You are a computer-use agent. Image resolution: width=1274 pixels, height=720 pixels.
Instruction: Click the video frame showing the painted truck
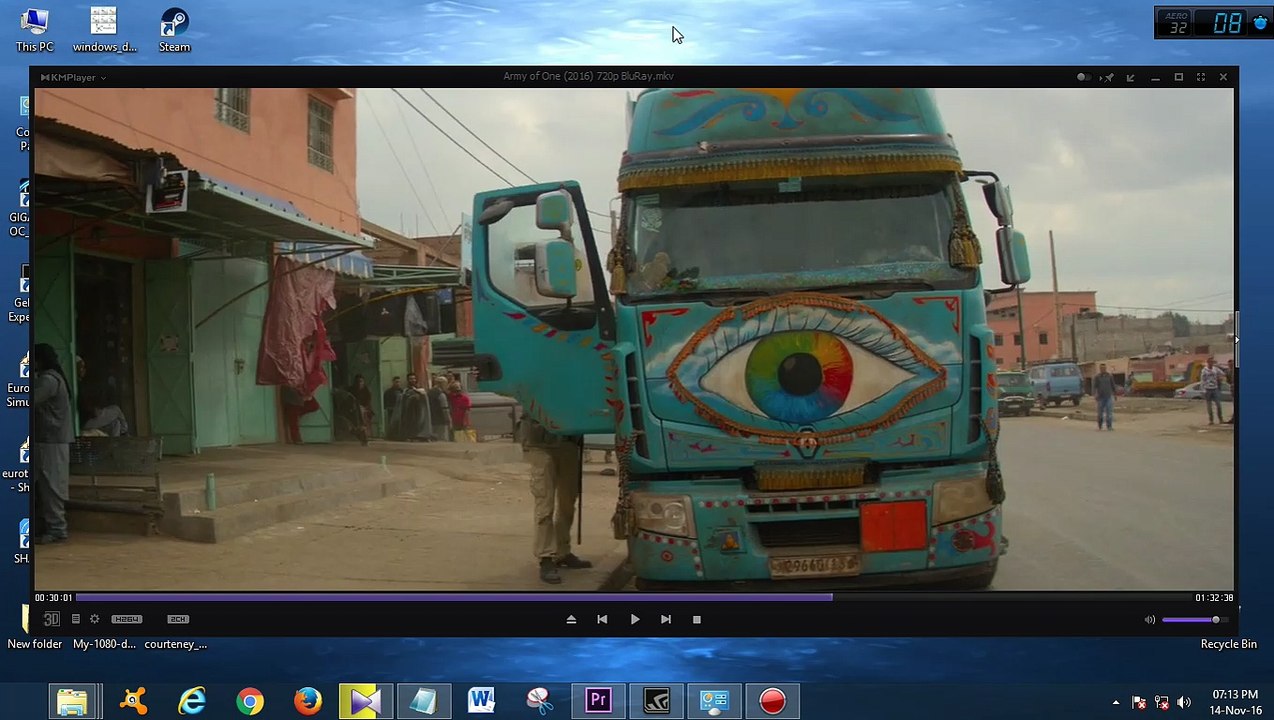point(634,339)
